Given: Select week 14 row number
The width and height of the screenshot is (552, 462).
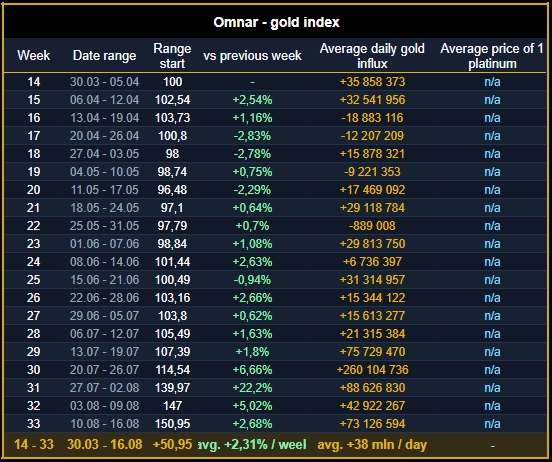Looking at the screenshot, I should [x=34, y=82].
